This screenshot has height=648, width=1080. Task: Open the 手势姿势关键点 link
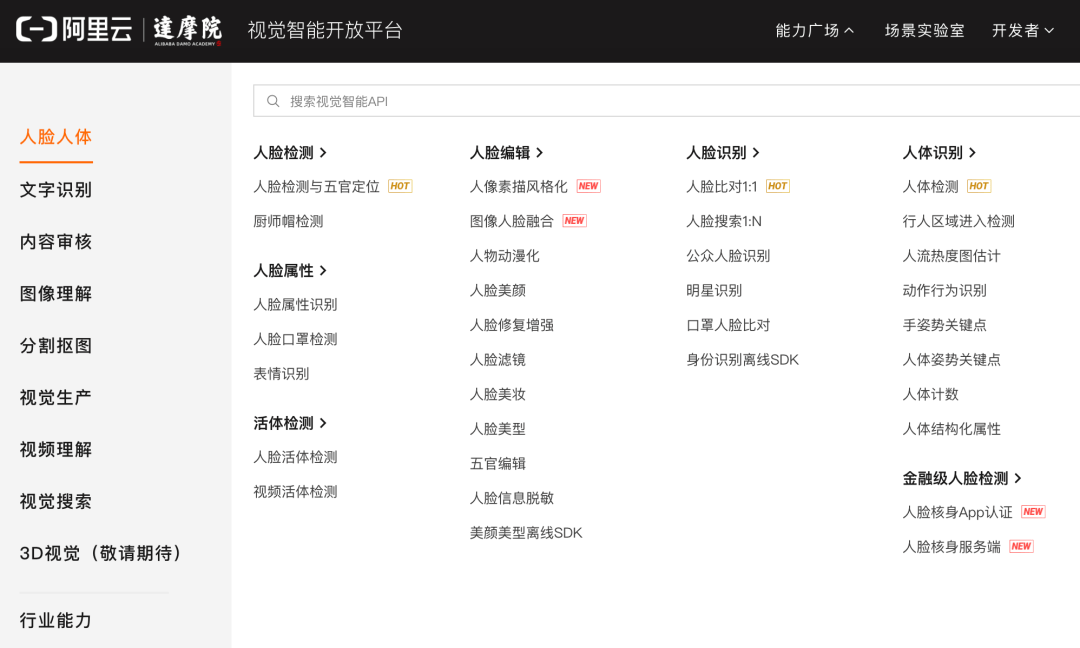944,325
